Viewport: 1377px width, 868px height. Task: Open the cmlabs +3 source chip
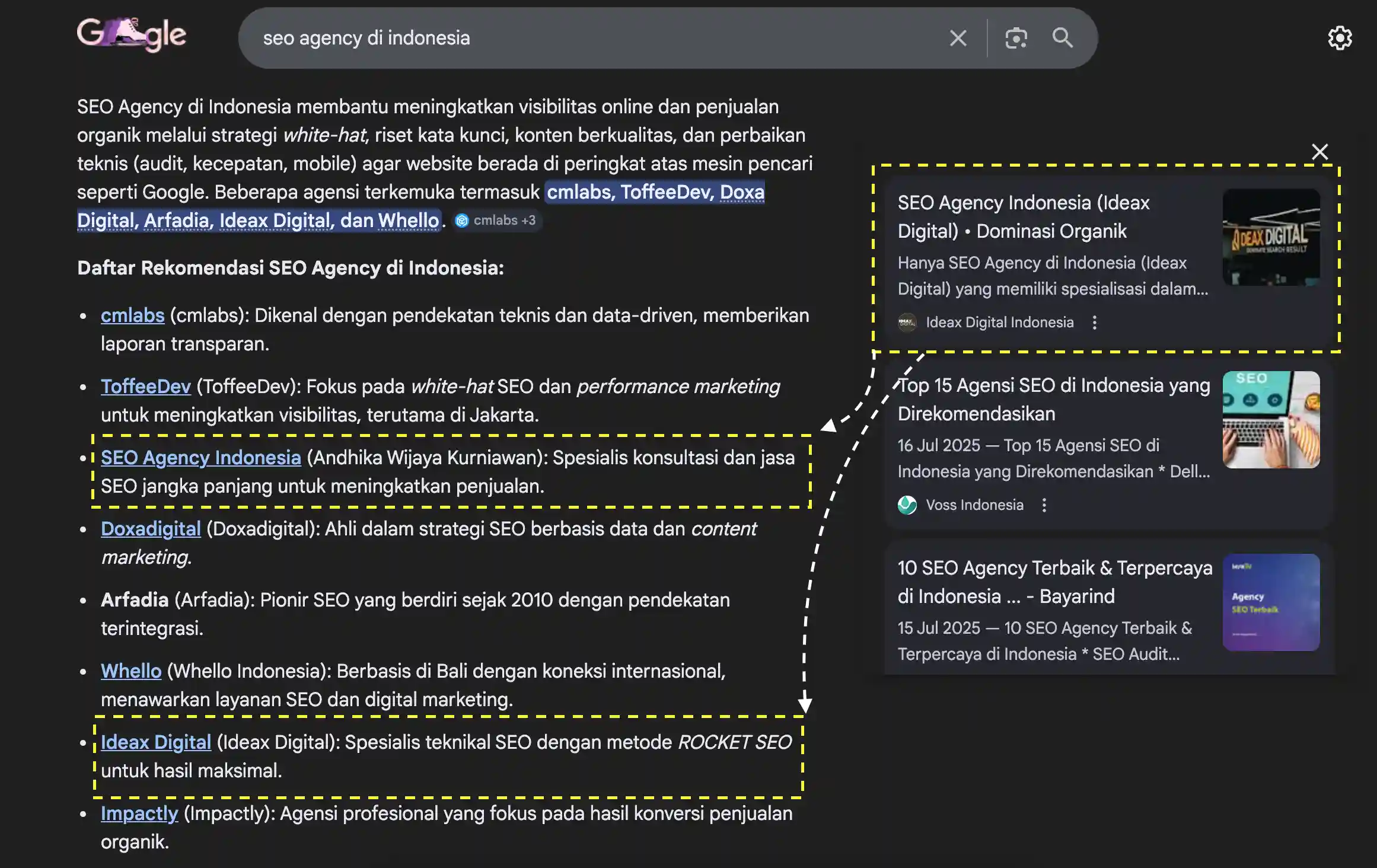pyautogui.click(x=496, y=221)
